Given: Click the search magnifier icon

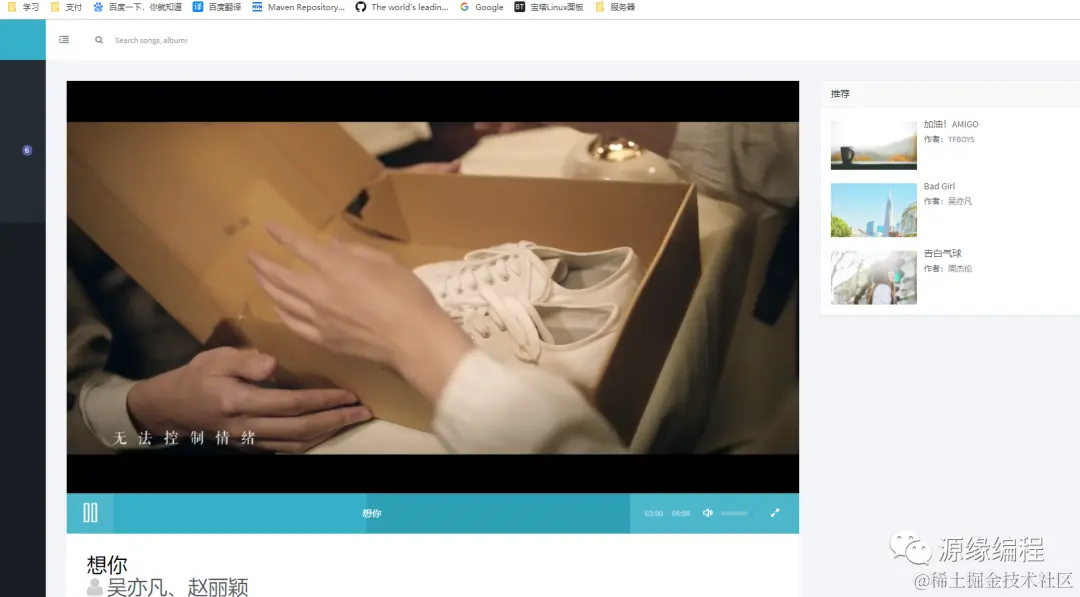Looking at the screenshot, I should coord(99,40).
